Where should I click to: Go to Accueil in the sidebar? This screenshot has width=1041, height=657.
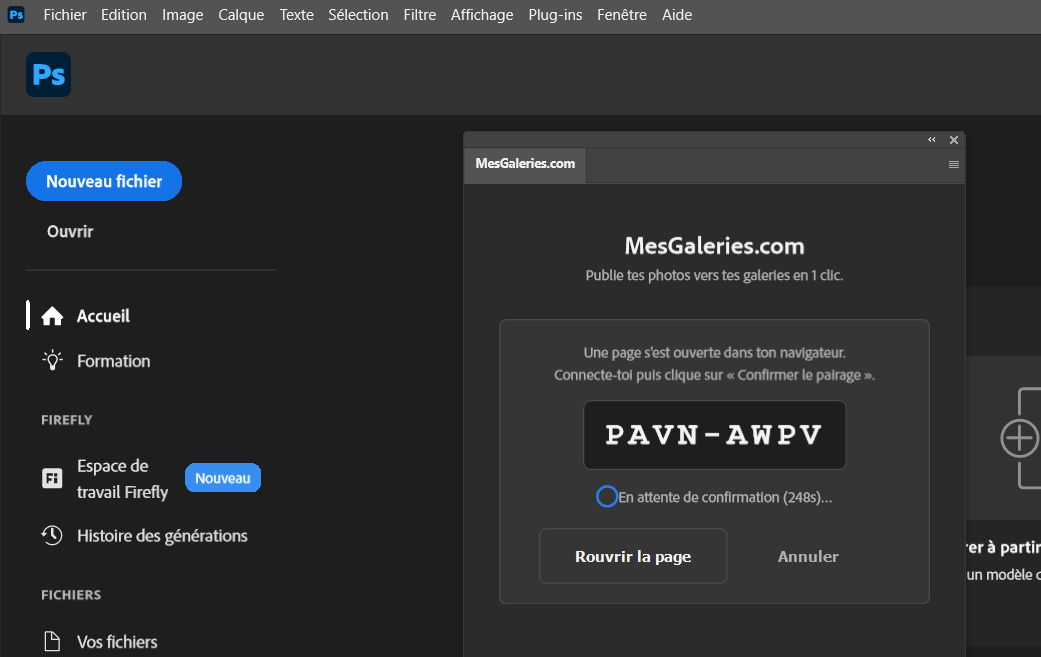click(x=103, y=316)
